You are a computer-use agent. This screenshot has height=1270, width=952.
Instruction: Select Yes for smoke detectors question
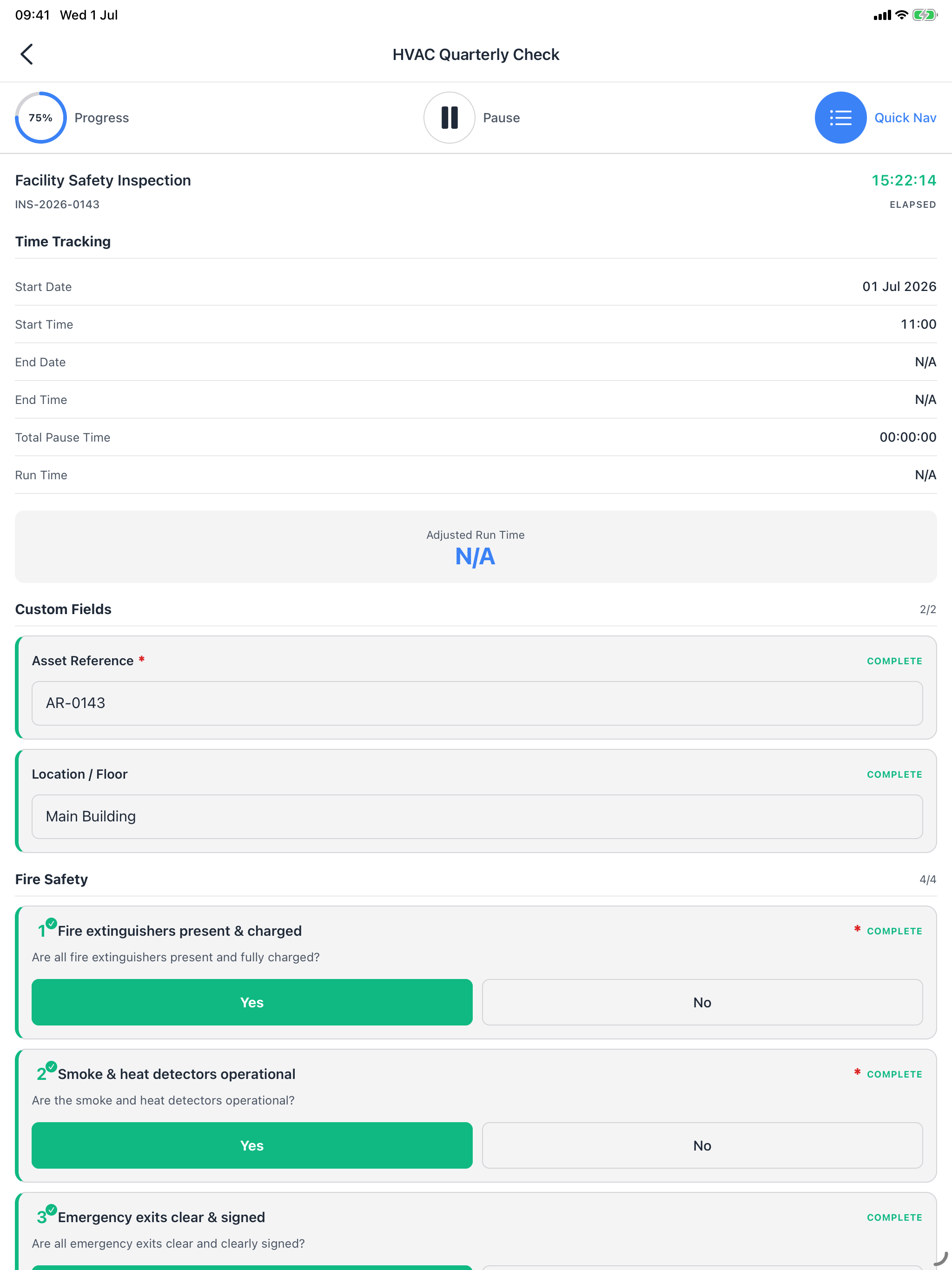tap(252, 1145)
